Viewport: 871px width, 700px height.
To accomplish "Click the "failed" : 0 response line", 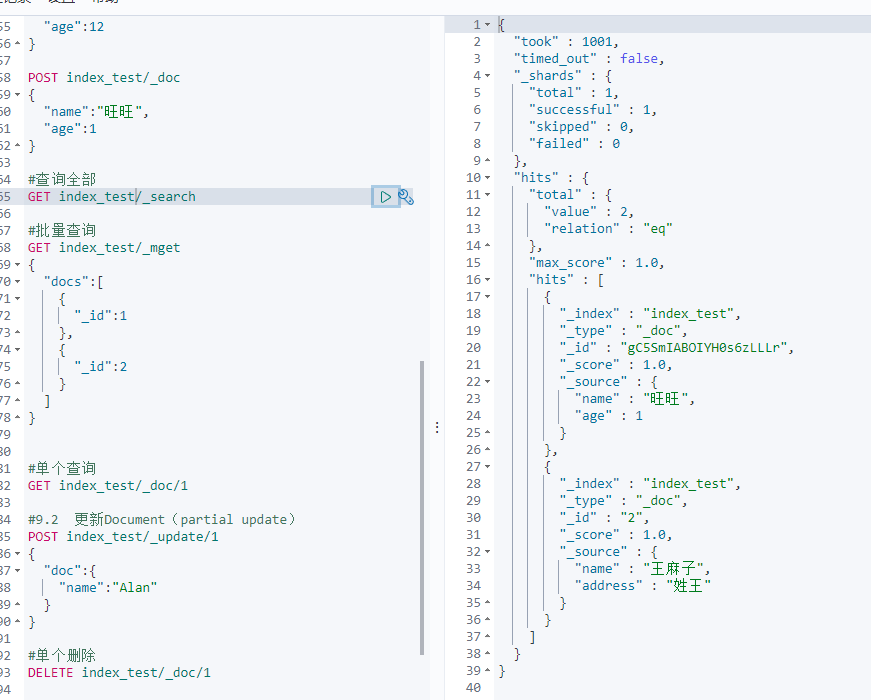I will pyautogui.click(x=574, y=144).
